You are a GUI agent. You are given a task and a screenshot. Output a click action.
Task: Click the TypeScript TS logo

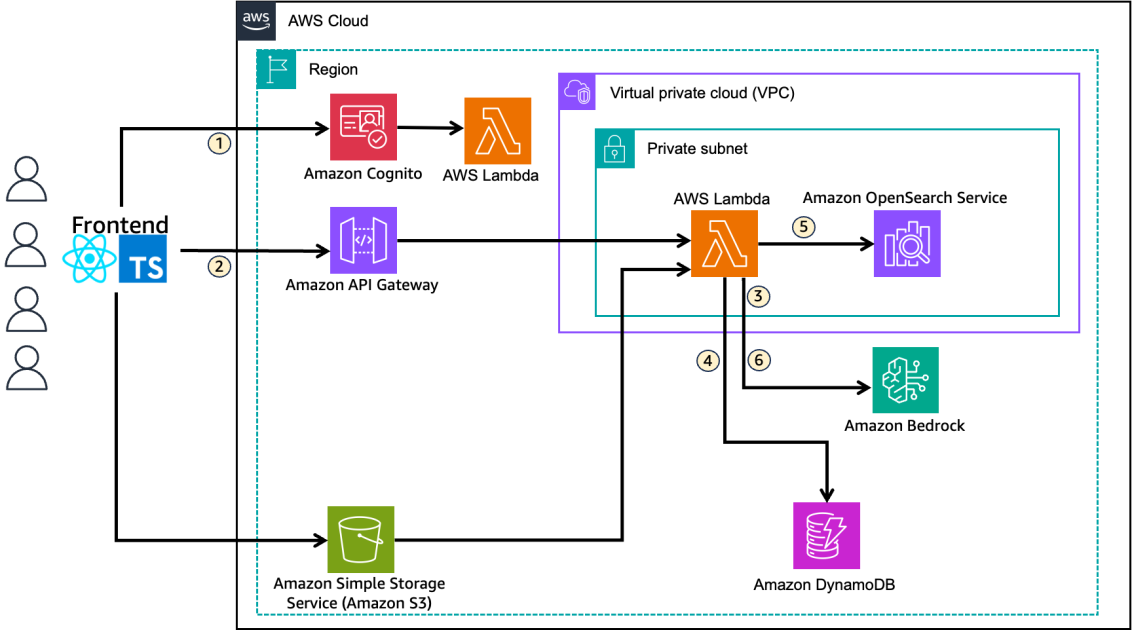143,258
